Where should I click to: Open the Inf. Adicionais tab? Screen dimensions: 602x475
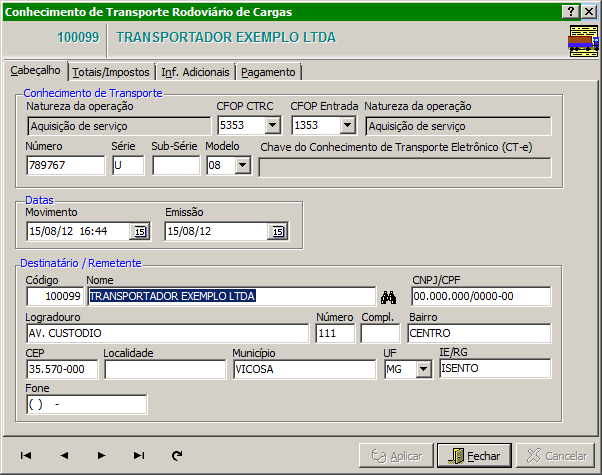pos(196,72)
